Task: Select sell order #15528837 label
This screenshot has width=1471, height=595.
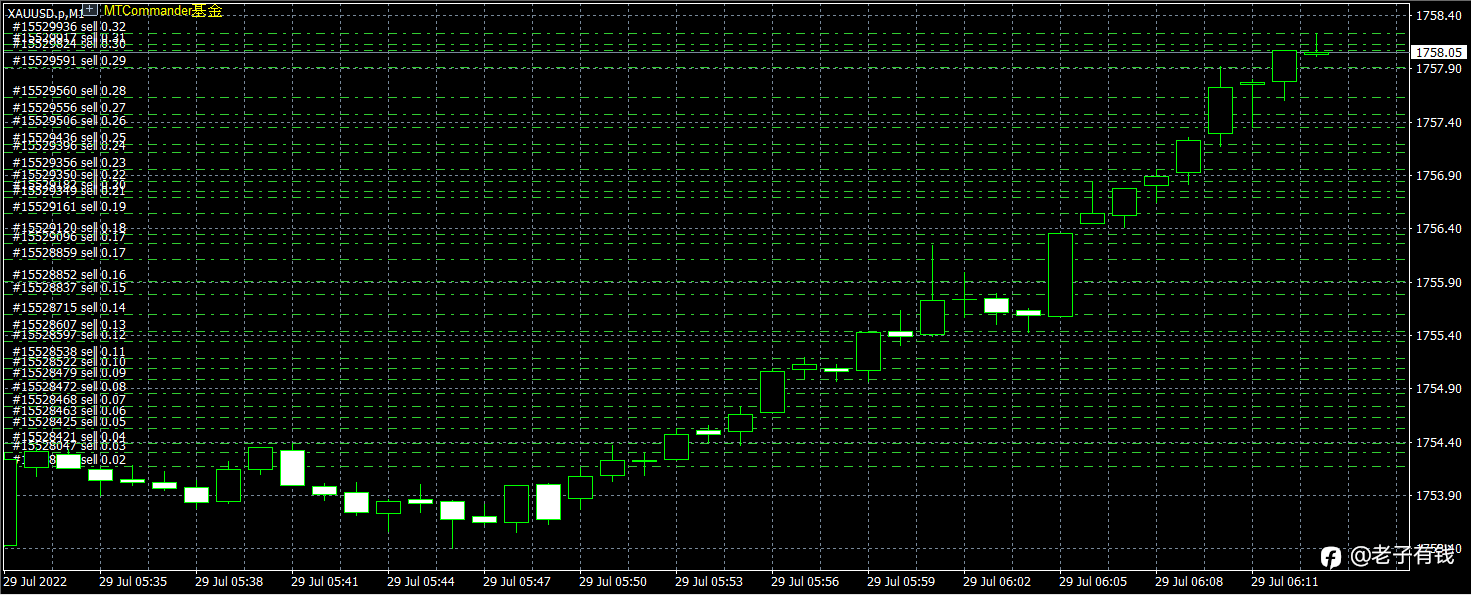Action: [69, 288]
